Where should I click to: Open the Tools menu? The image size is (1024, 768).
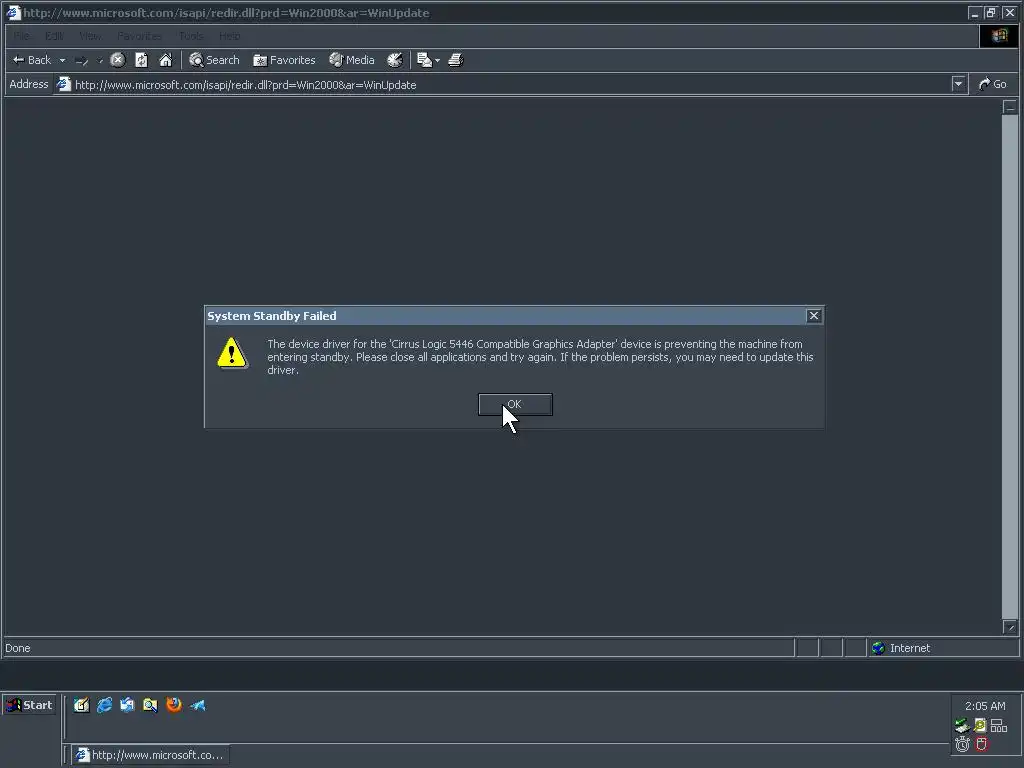[x=191, y=36]
